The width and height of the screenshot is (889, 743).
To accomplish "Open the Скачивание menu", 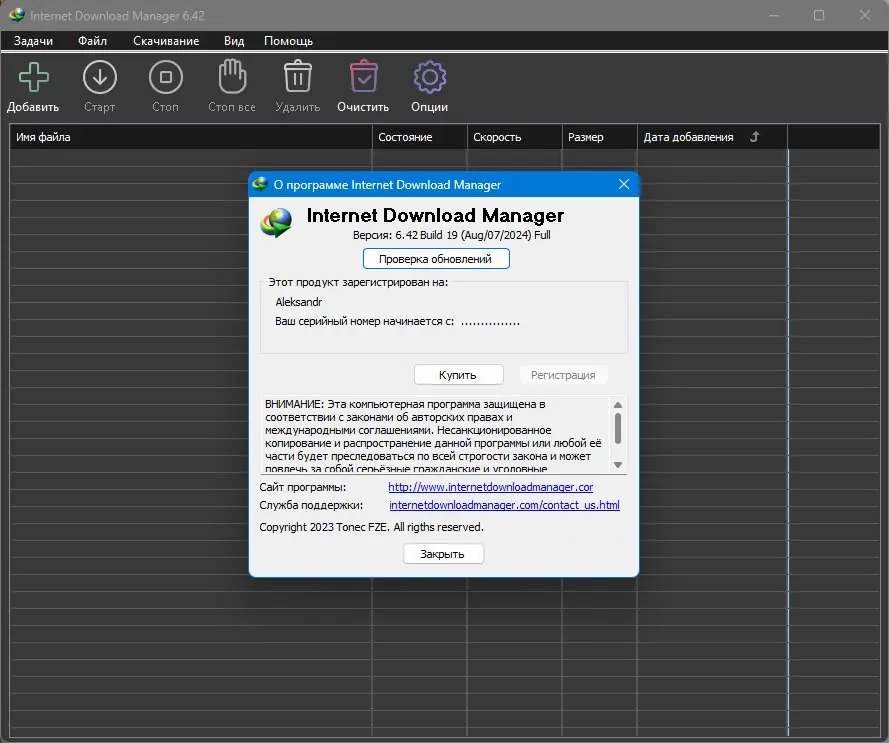I will (166, 41).
